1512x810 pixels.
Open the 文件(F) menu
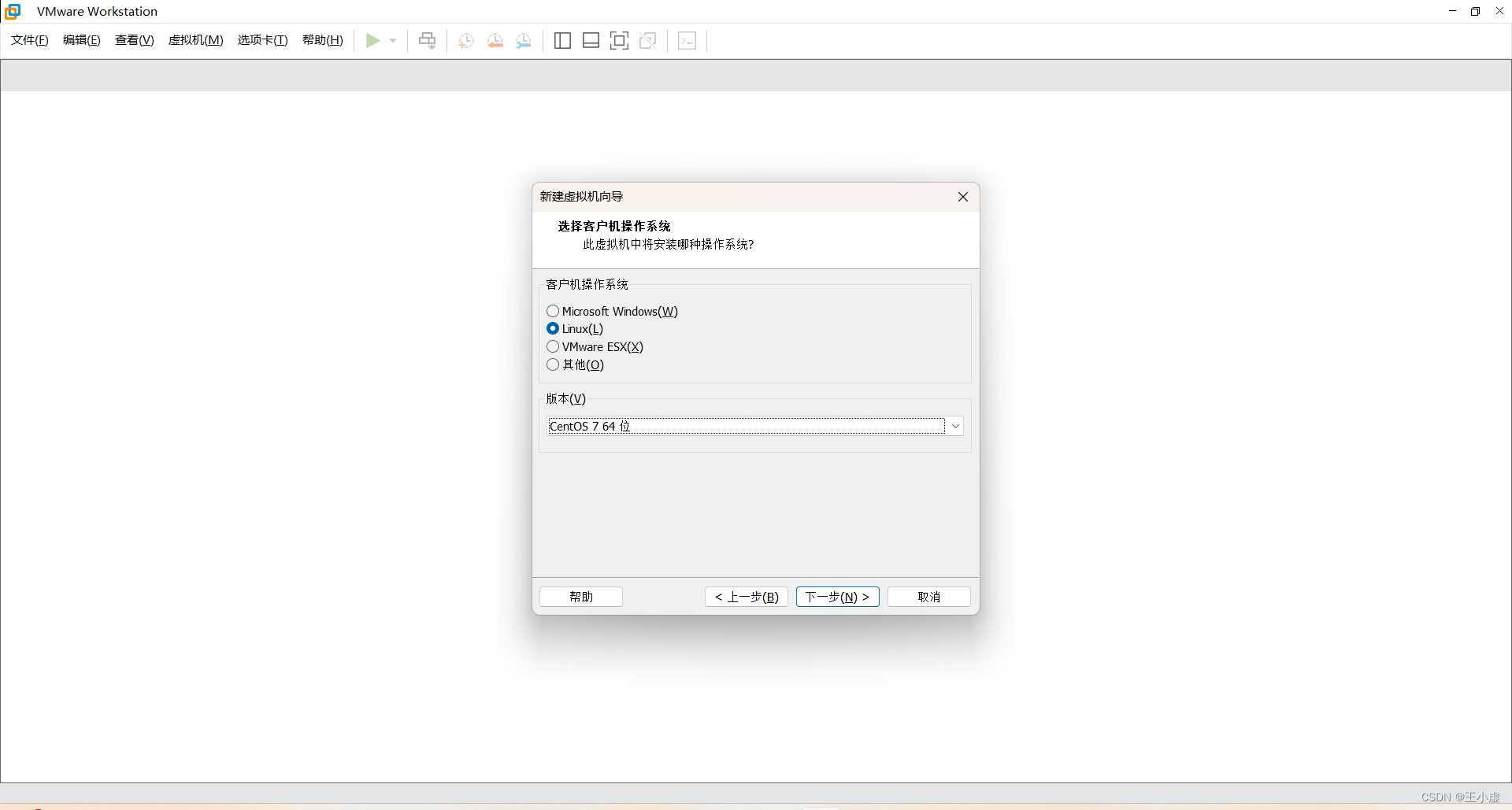[30, 40]
